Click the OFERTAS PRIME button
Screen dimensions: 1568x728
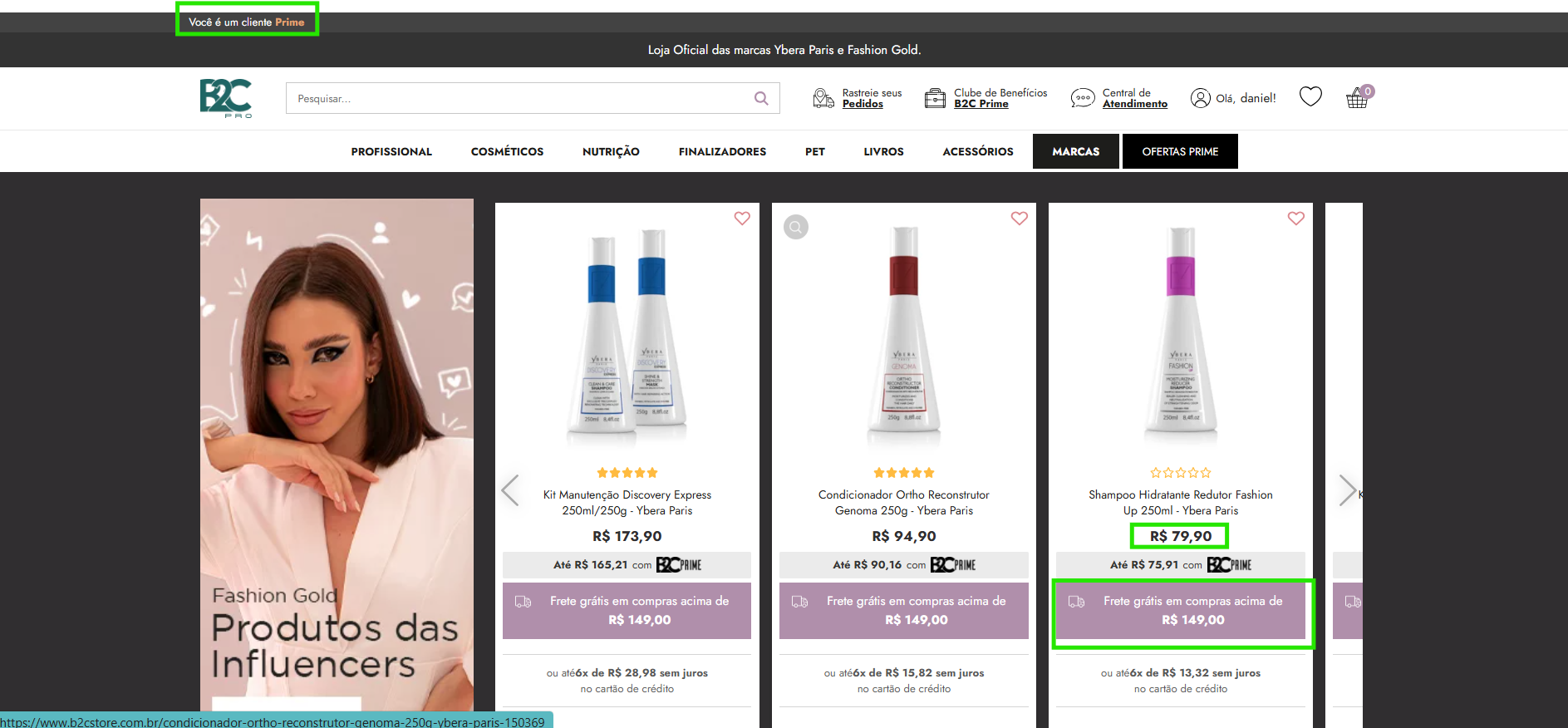tap(1180, 151)
